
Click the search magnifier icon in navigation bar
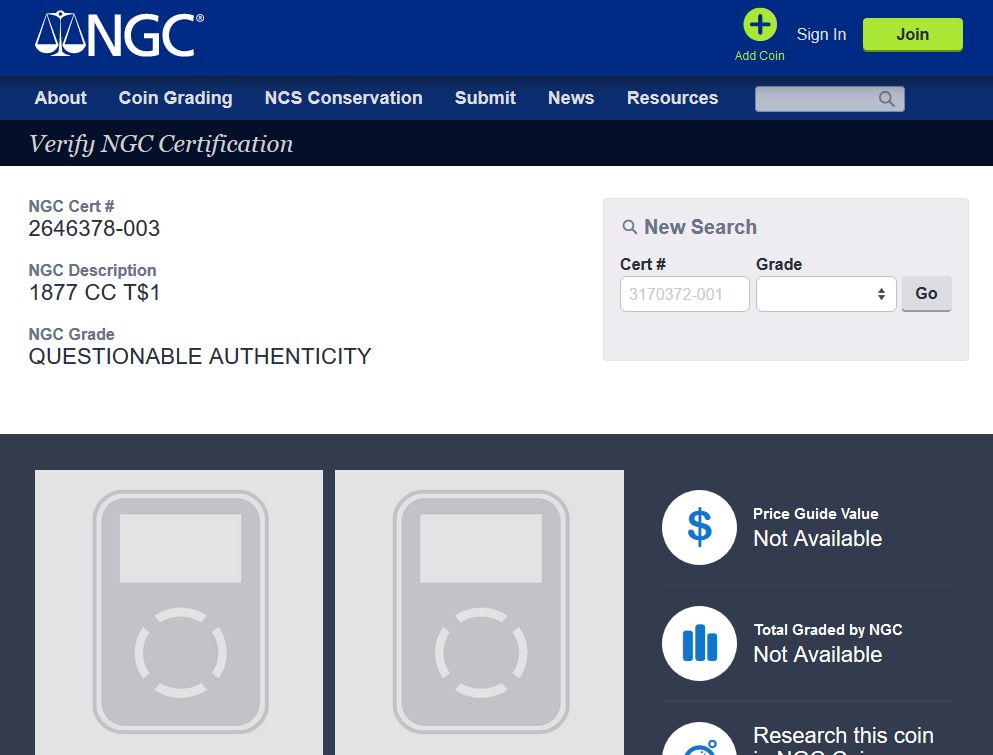point(886,99)
